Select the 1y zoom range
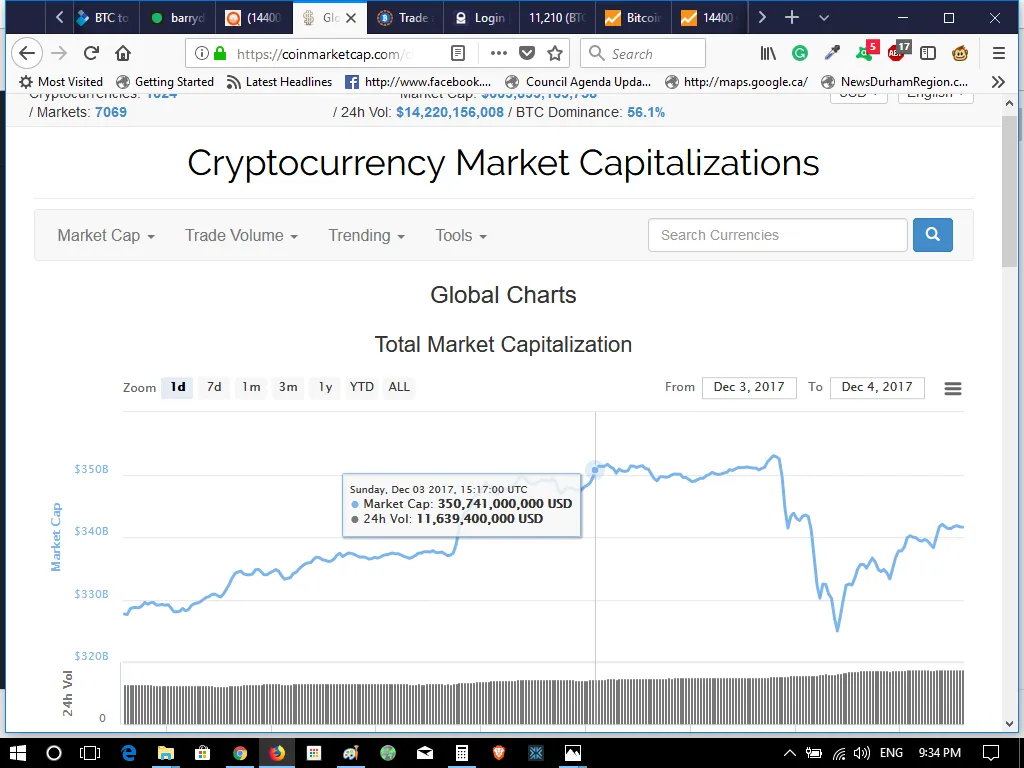Screen dimensions: 1024x768 pos(325,387)
